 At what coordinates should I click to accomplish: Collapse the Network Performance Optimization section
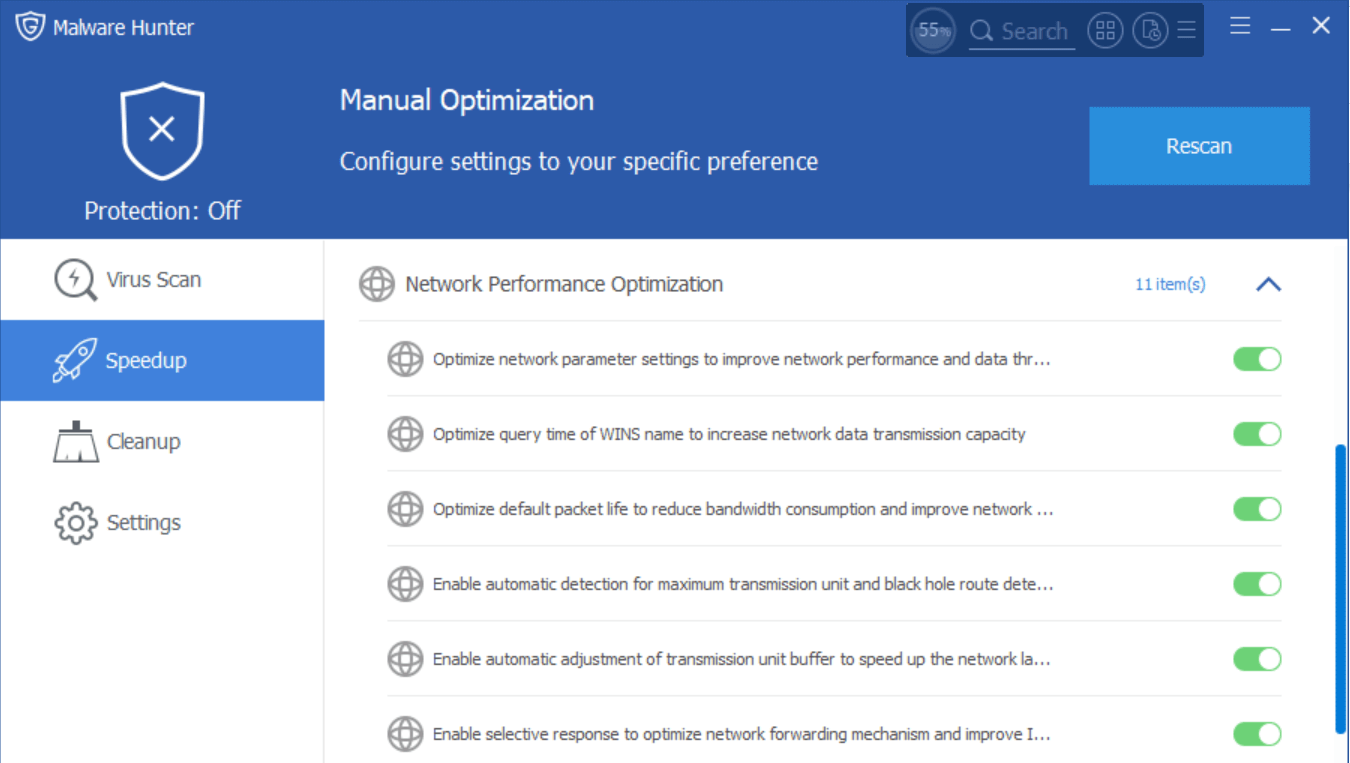pos(1268,284)
